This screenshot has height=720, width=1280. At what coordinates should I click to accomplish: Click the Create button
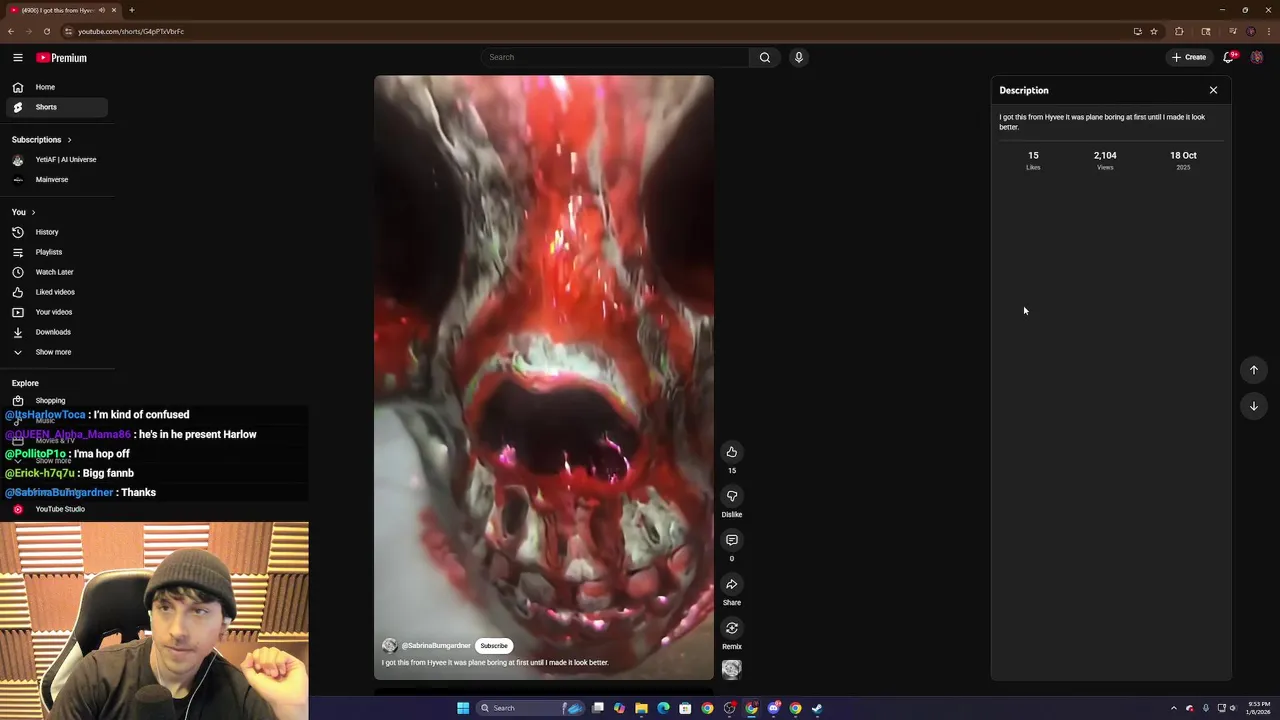(1189, 57)
